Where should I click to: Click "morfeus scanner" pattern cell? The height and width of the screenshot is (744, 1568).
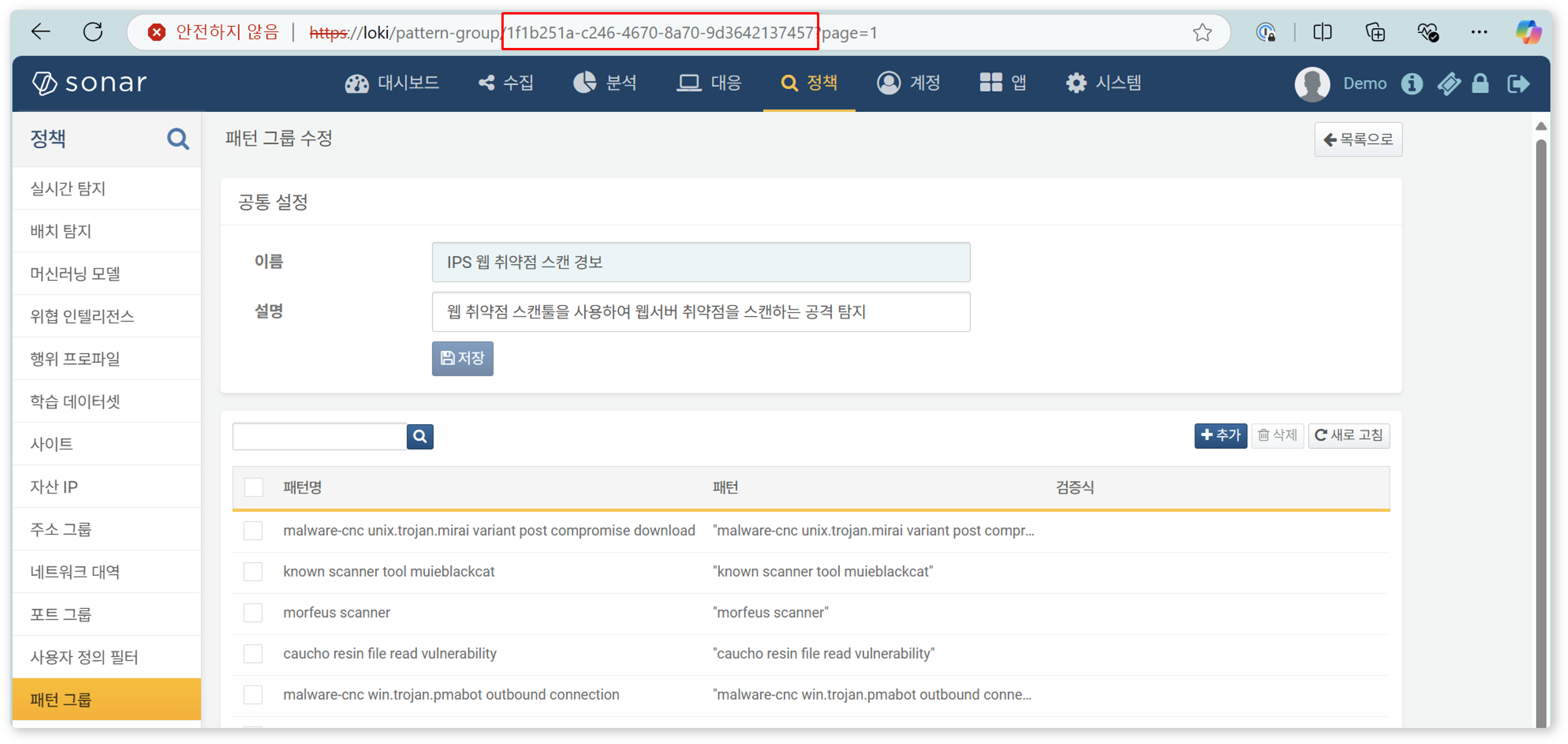click(x=771, y=613)
